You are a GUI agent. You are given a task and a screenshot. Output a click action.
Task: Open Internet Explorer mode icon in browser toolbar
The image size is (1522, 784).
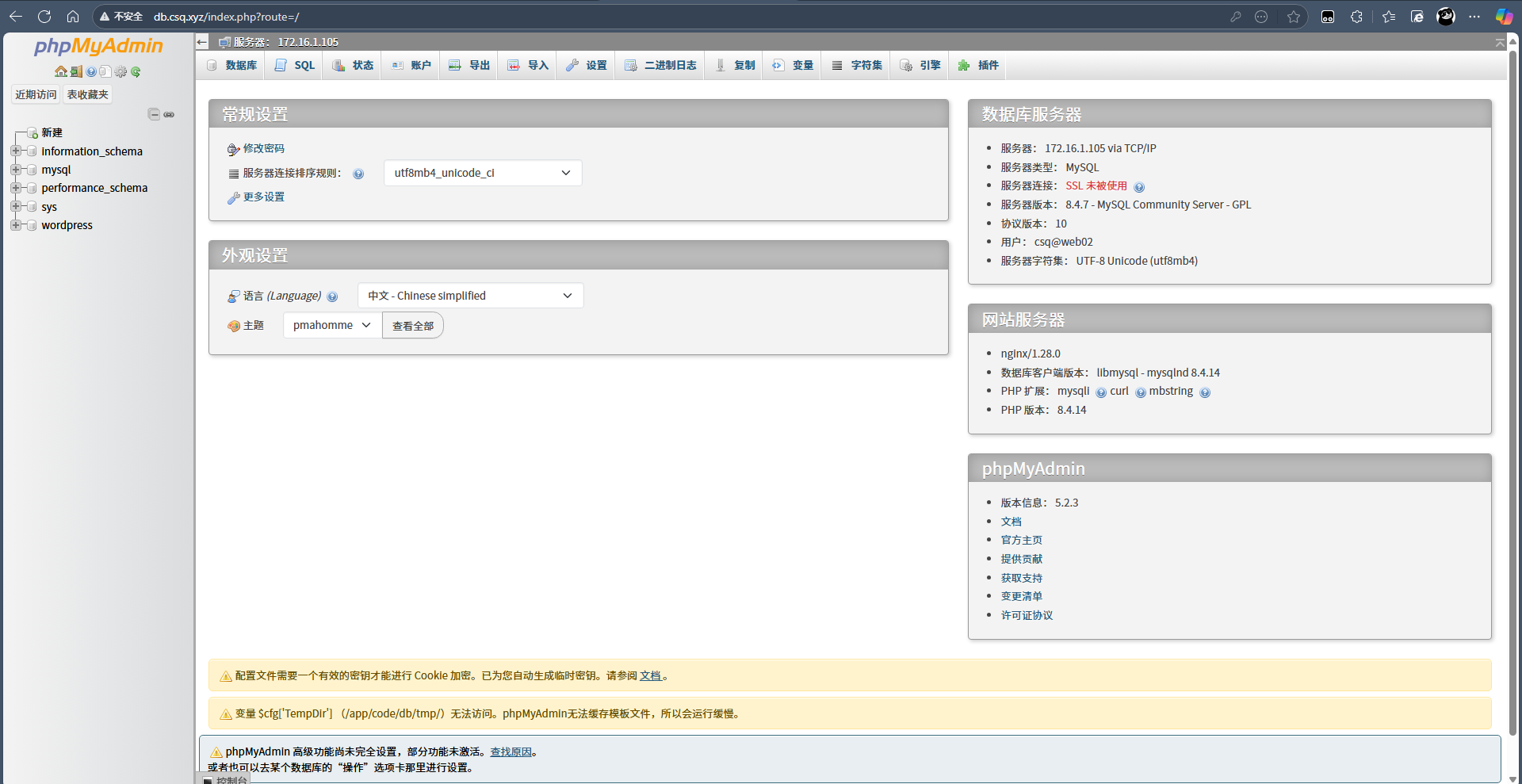click(x=1417, y=17)
